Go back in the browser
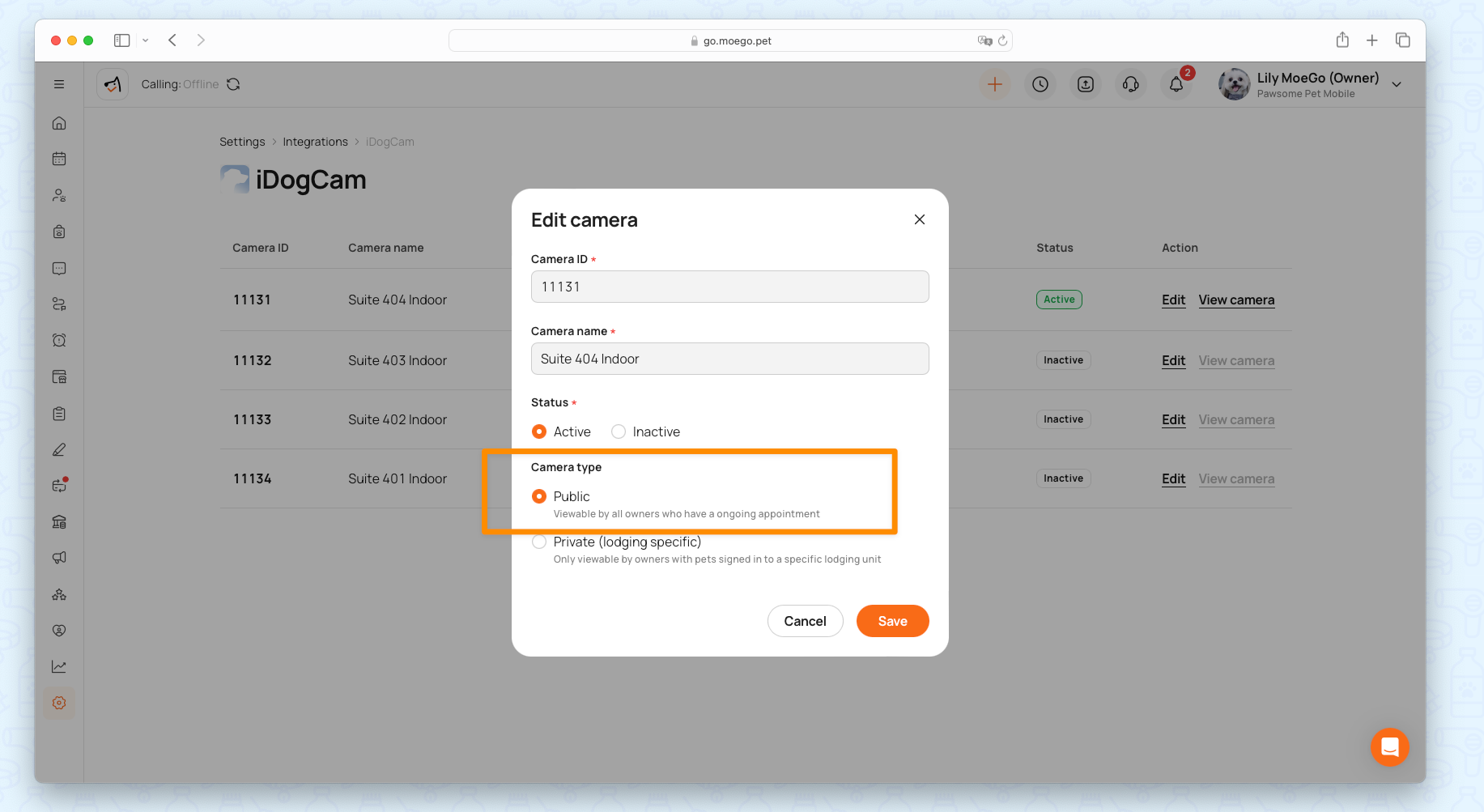 pyautogui.click(x=172, y=40)
